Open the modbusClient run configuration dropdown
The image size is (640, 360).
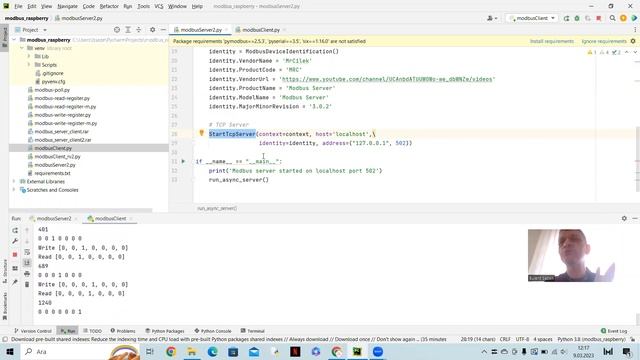[x=532, y=18]
